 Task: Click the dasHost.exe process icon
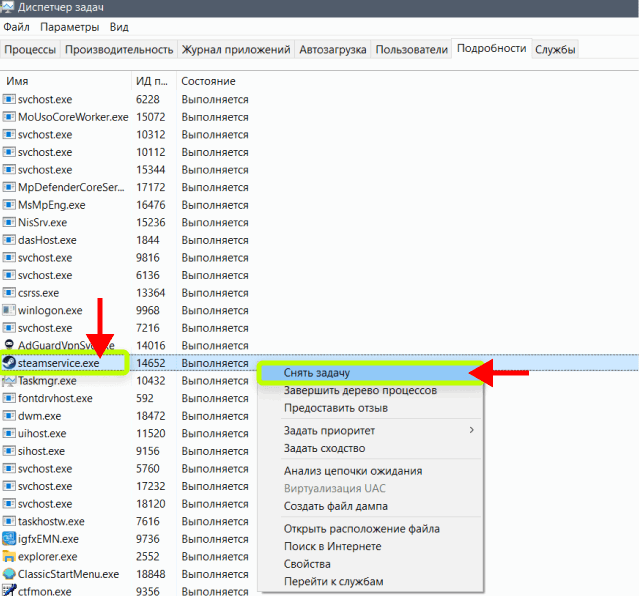(x=9, y=240)
